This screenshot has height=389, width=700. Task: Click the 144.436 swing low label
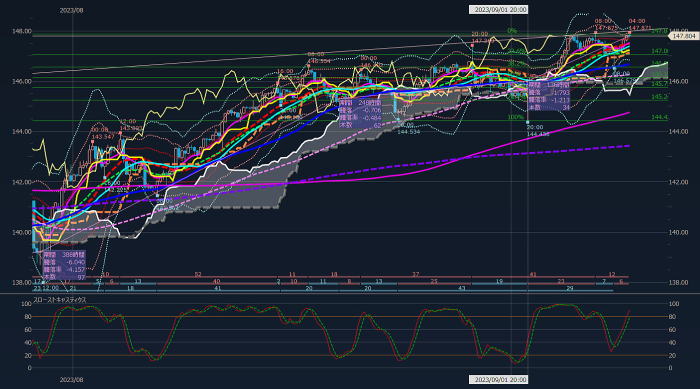538,134
